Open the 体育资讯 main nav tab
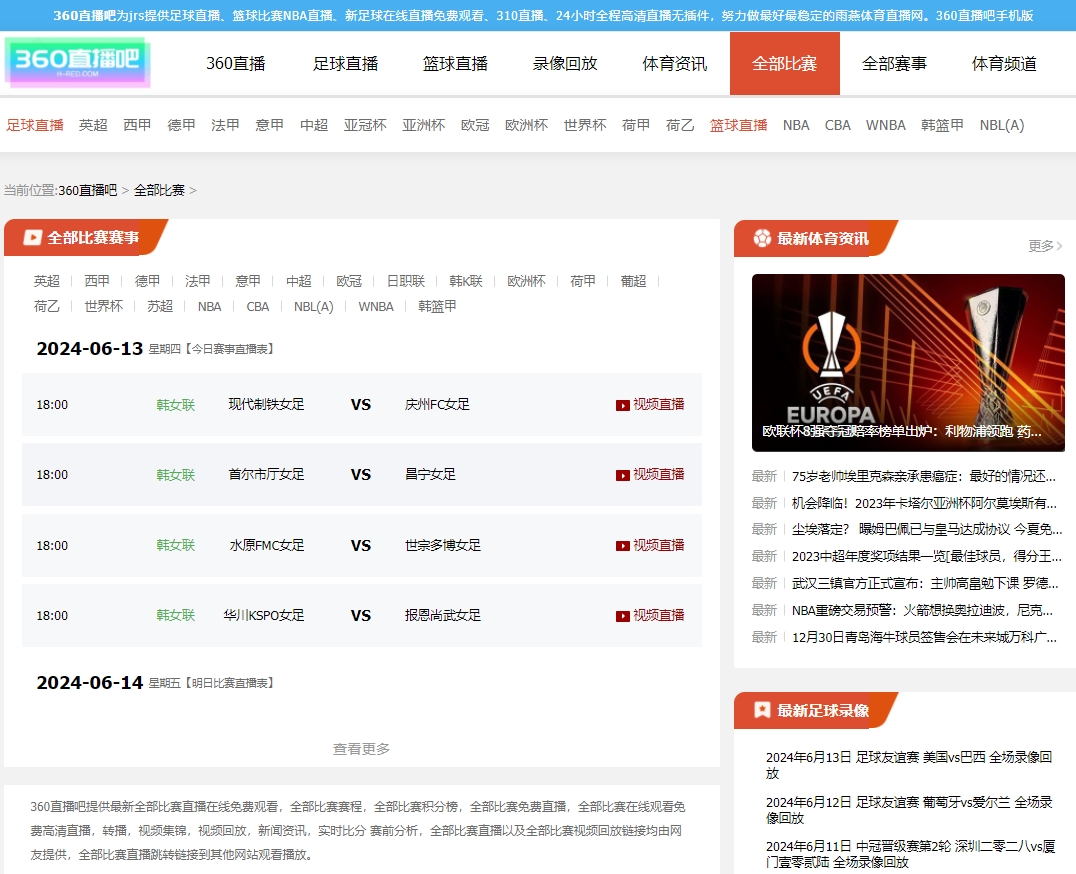The image size is (1076, 874). [x=675, y=64]
